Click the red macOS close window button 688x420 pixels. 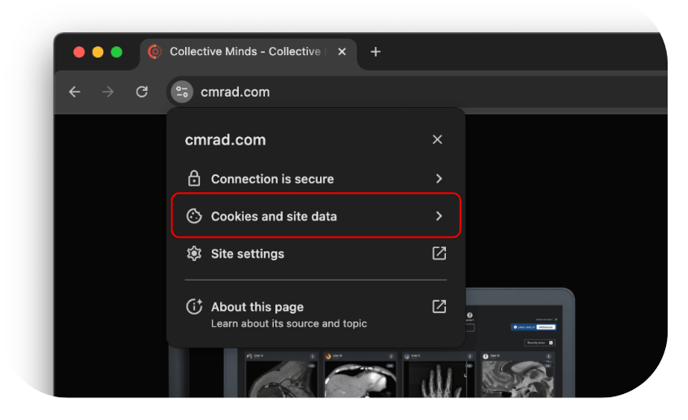point(79,52)
